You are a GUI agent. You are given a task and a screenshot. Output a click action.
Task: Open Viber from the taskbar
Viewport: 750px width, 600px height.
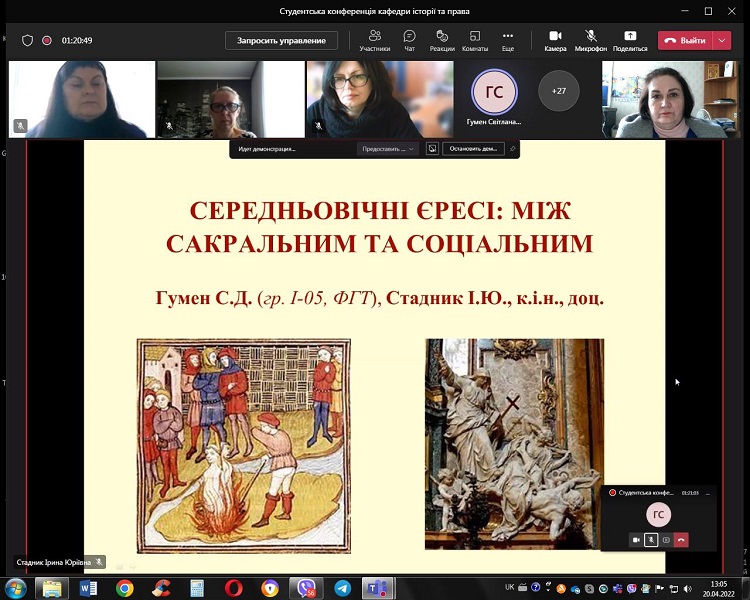coord(306,588)
